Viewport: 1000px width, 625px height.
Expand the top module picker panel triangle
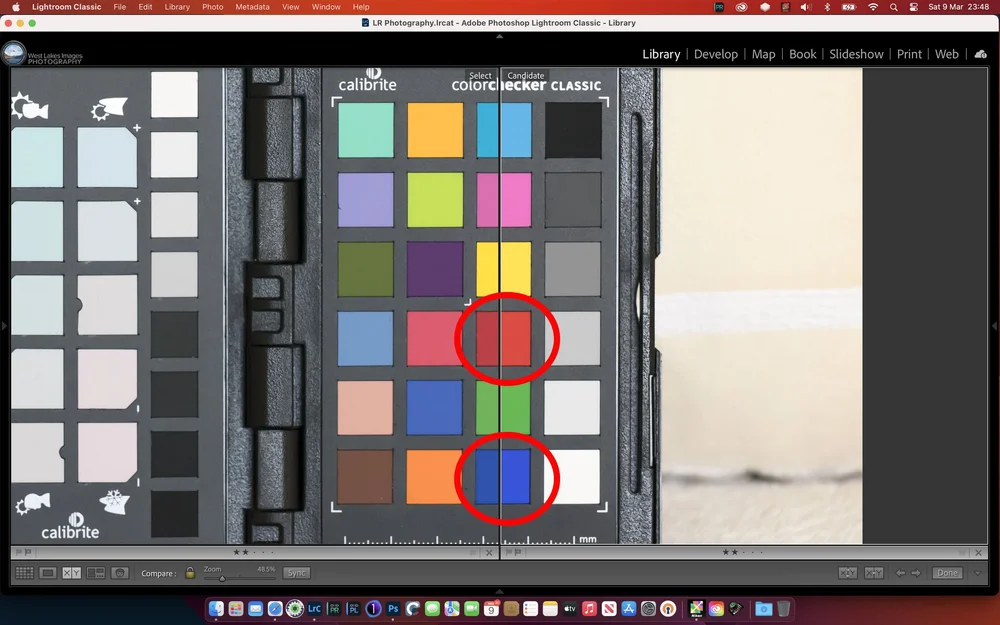pyautogui.click(x=499, y=36)
